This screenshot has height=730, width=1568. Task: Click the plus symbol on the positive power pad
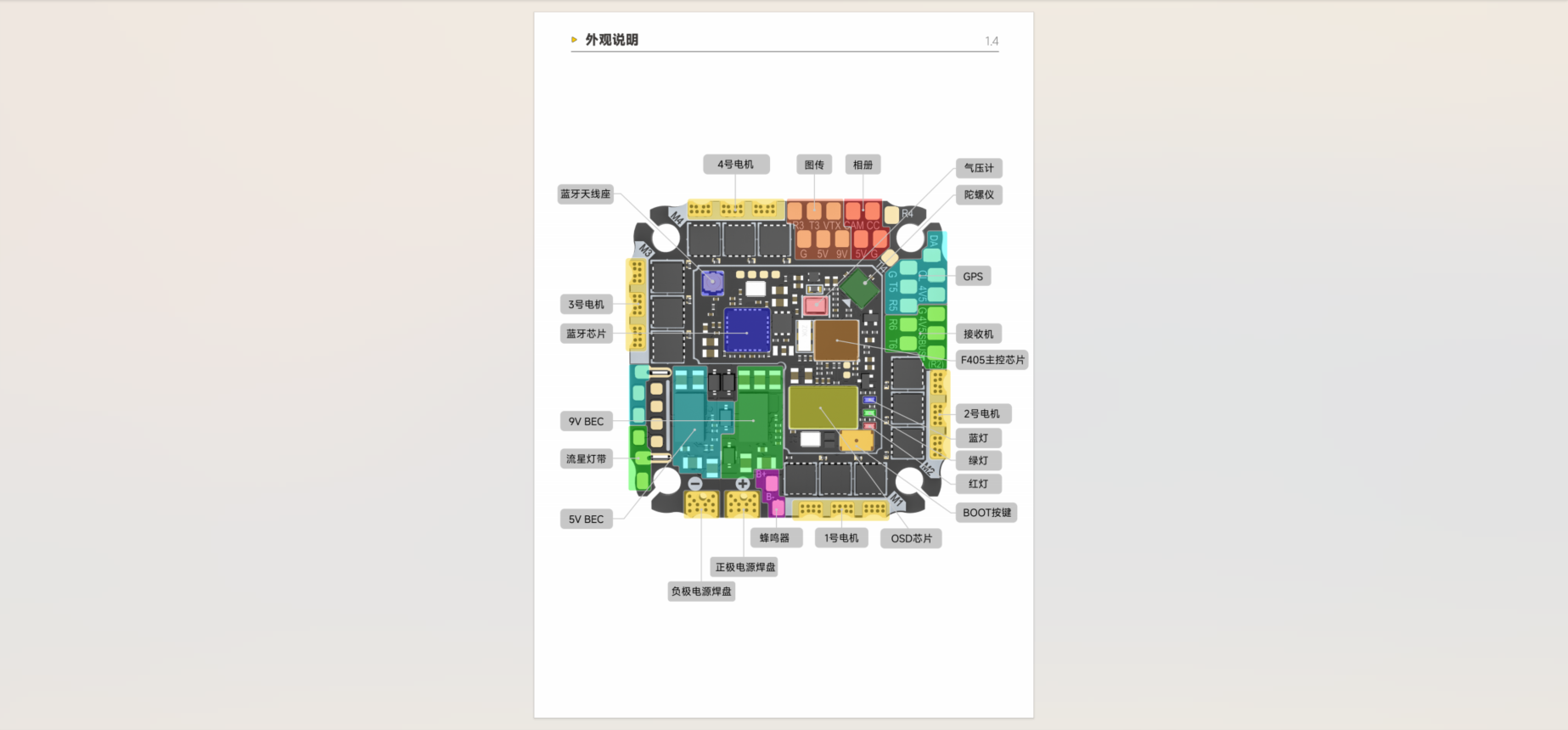tap(743, 484)
